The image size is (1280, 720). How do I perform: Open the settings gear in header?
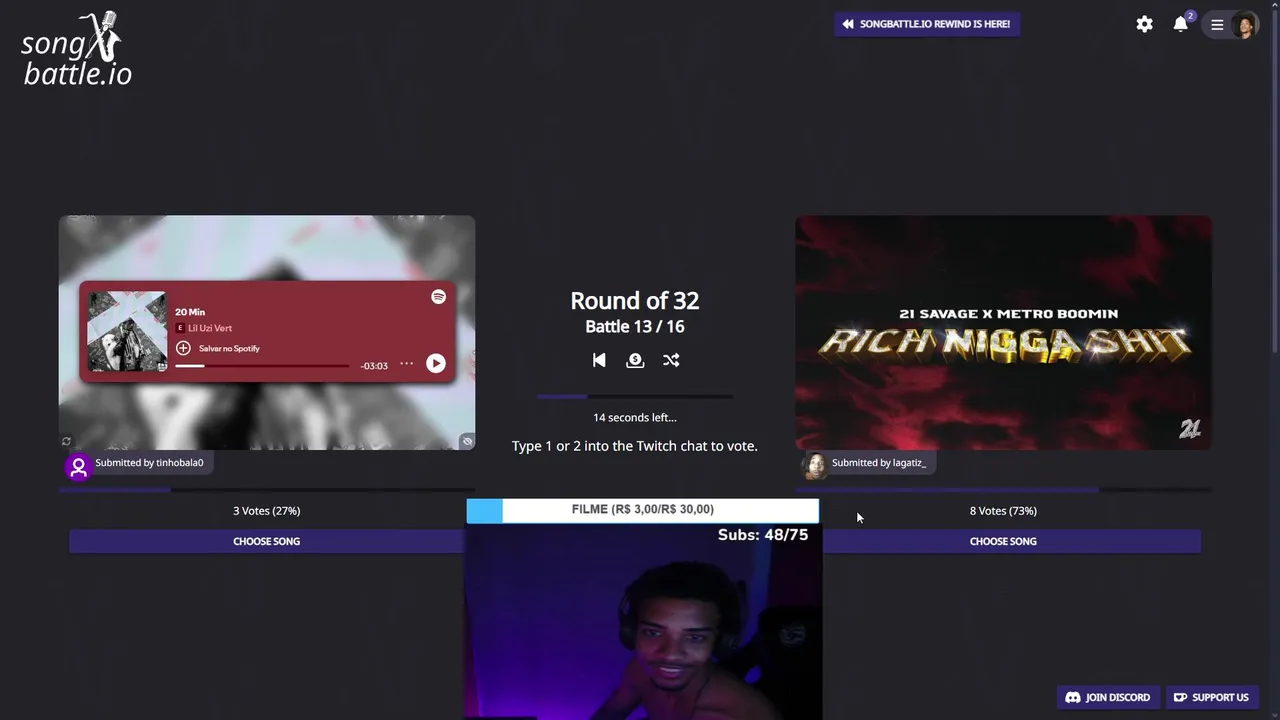click(1144, 24)
